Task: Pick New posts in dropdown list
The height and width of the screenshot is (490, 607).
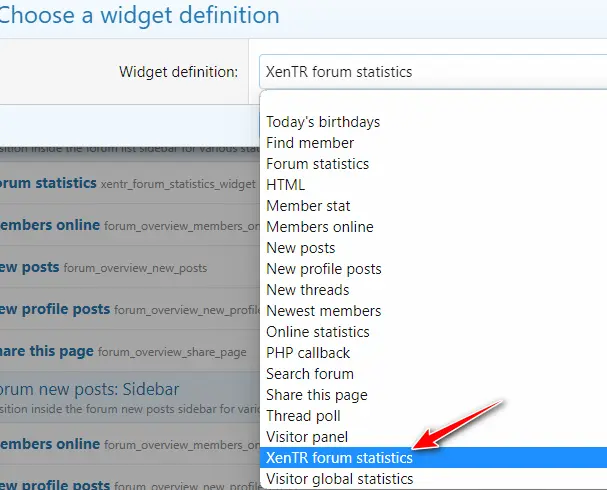Action: tap(300, 248)
